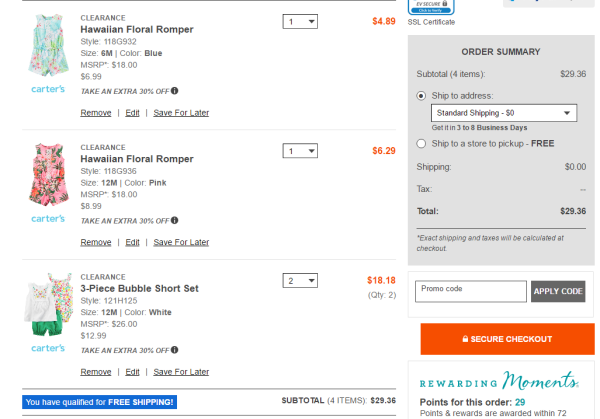Click carter's logo under blue romper
This screenshot has width=600, height=419.
[x=48, y=89]
